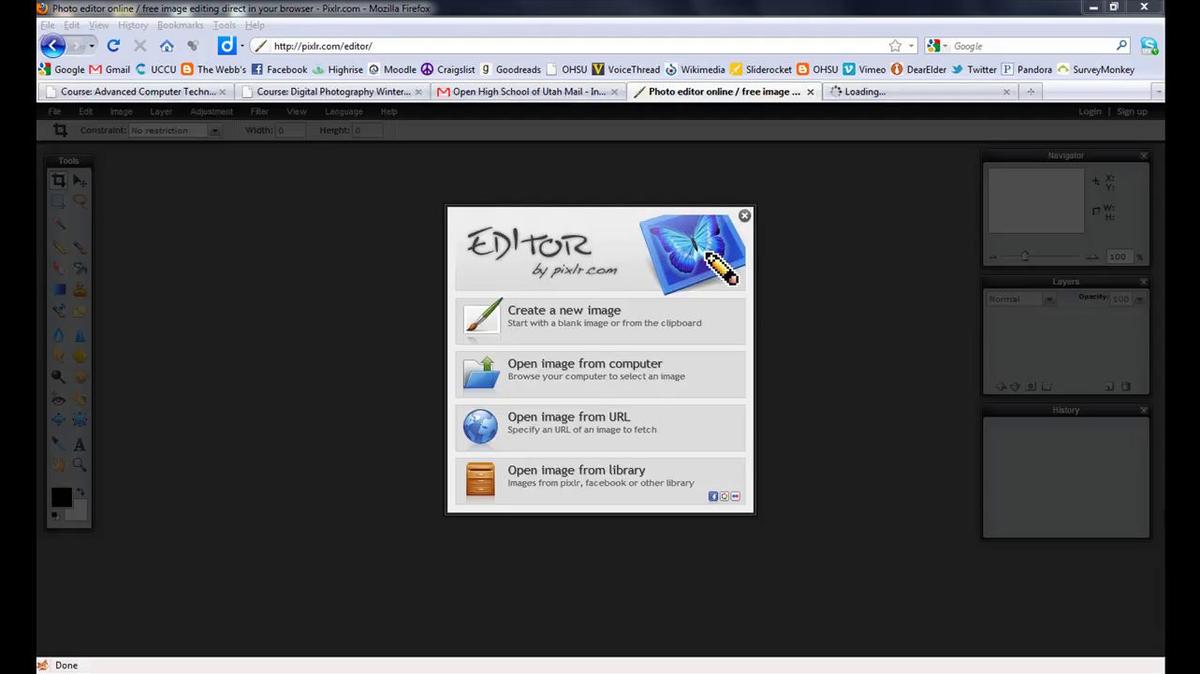Viewport: 1200px width, 674px height.
Task: Open the Facebook bookmark
Action: pyautogui.click(x=279, y=69)
